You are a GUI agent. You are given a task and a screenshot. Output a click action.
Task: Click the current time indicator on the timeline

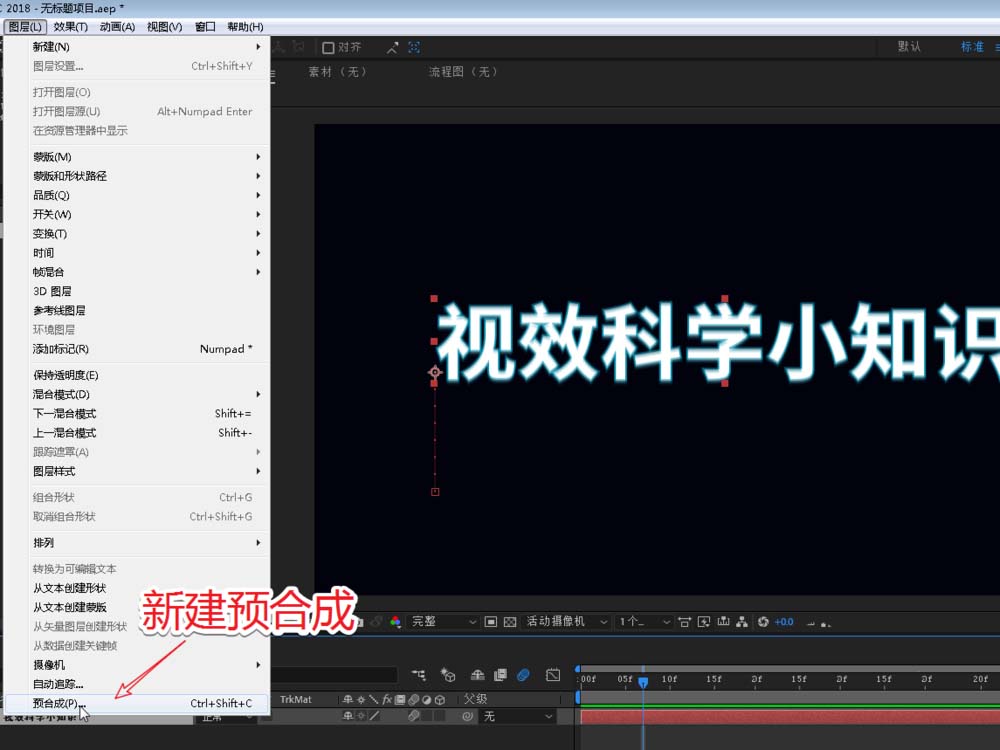click(x=642, y=679)
